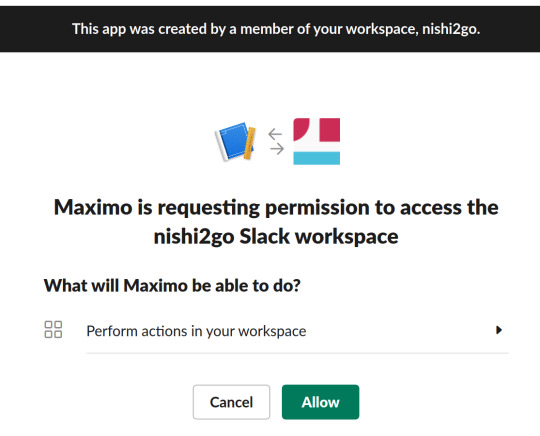Click the 'Maximo is requesting permission' heading
The width and height of the screenshot is (540, 436).
click(276, 208)
